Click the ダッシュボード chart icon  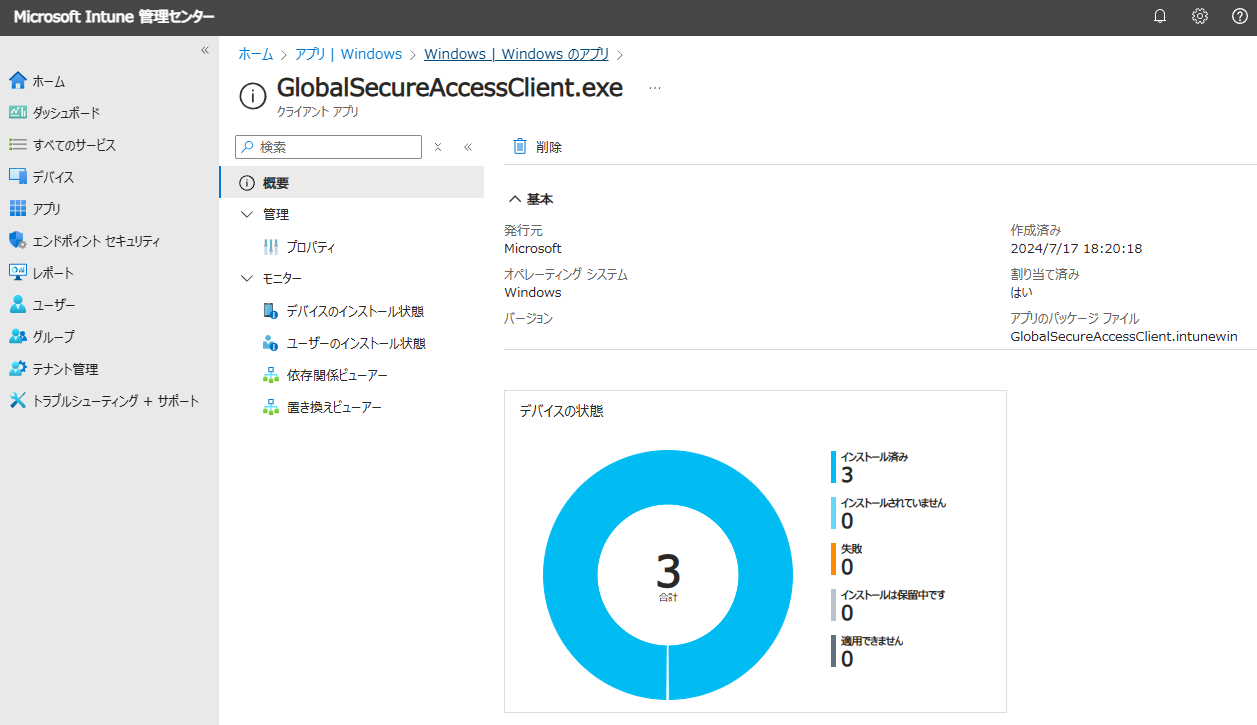point(17,113)
